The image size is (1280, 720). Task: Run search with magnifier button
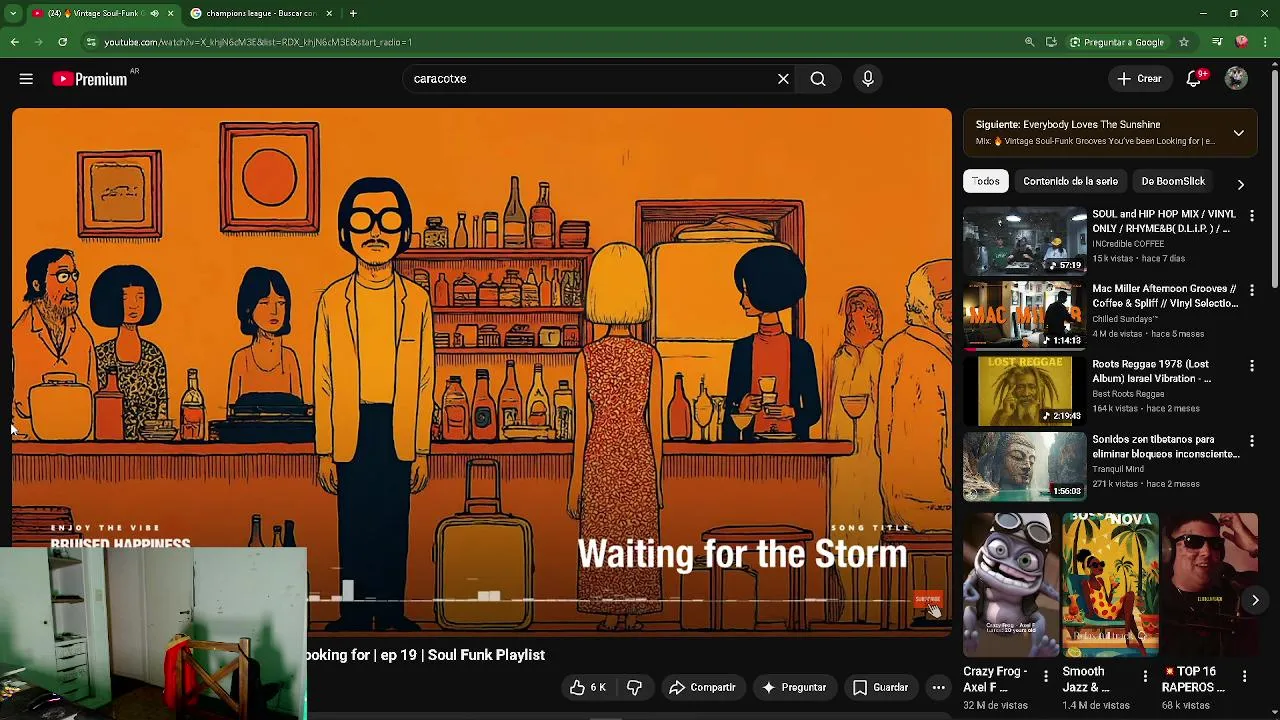click(818, 79)
